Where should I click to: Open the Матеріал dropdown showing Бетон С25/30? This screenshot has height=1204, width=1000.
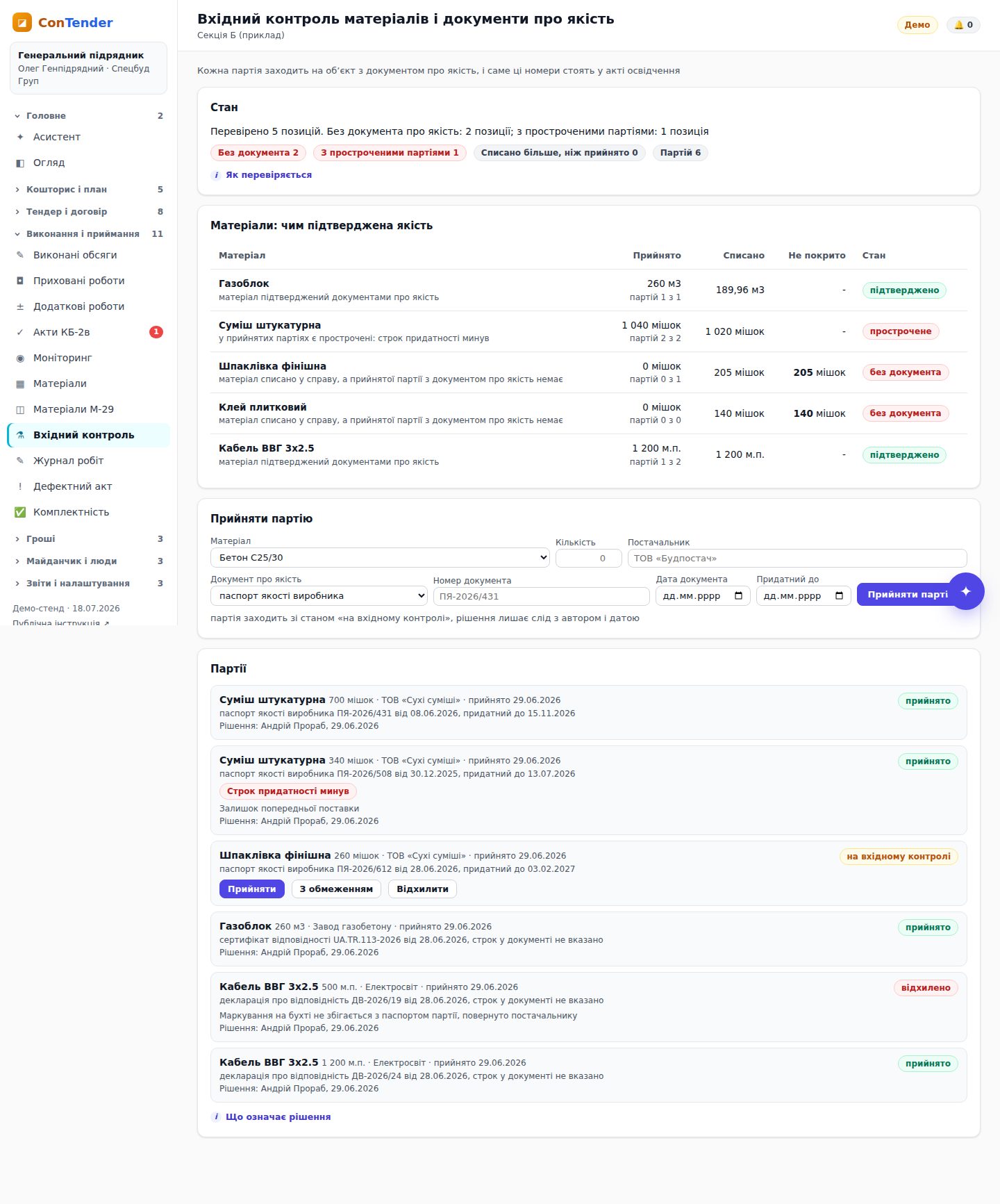point(380,557)
